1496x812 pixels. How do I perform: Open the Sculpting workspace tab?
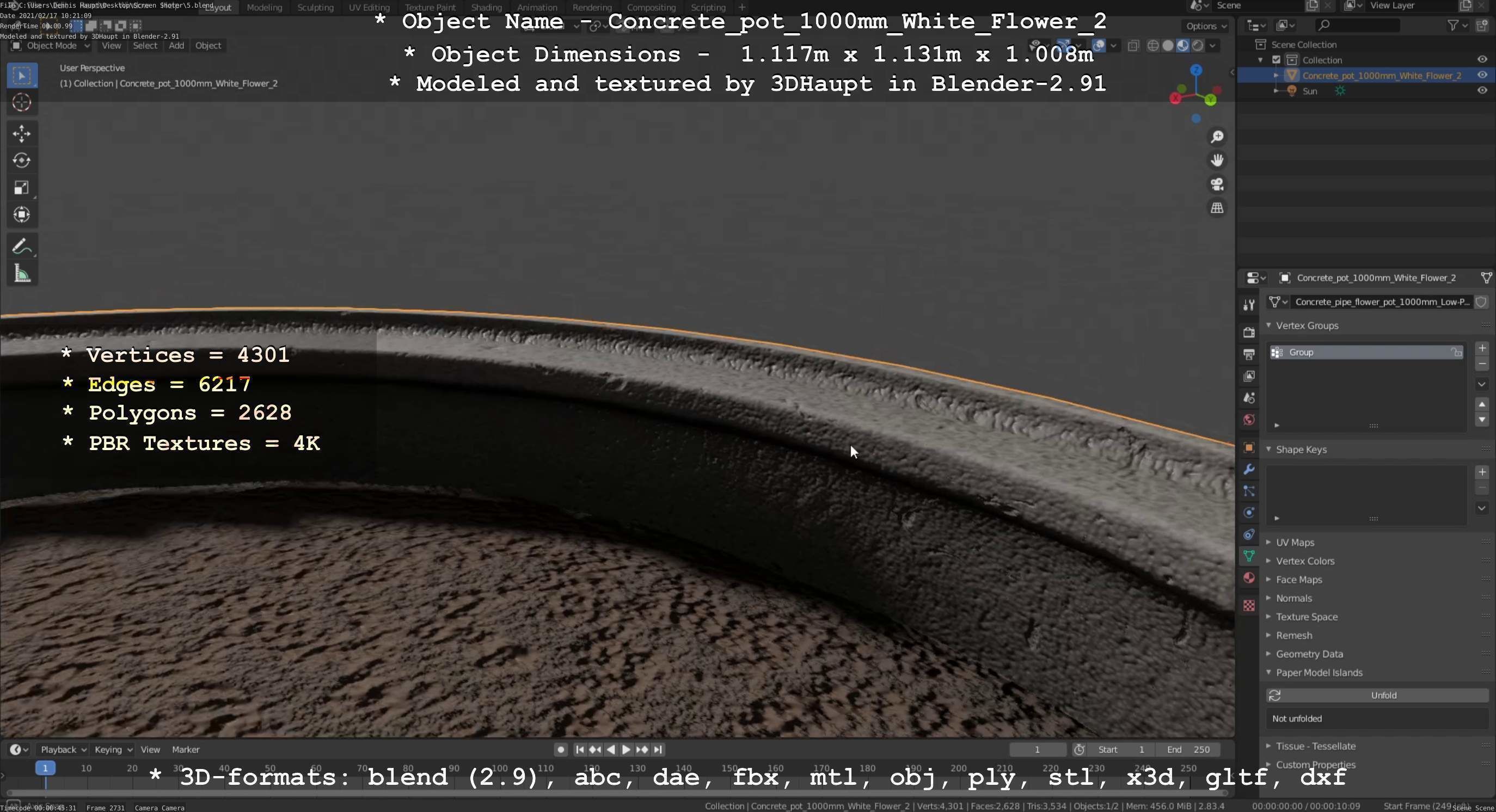(315, 8)
